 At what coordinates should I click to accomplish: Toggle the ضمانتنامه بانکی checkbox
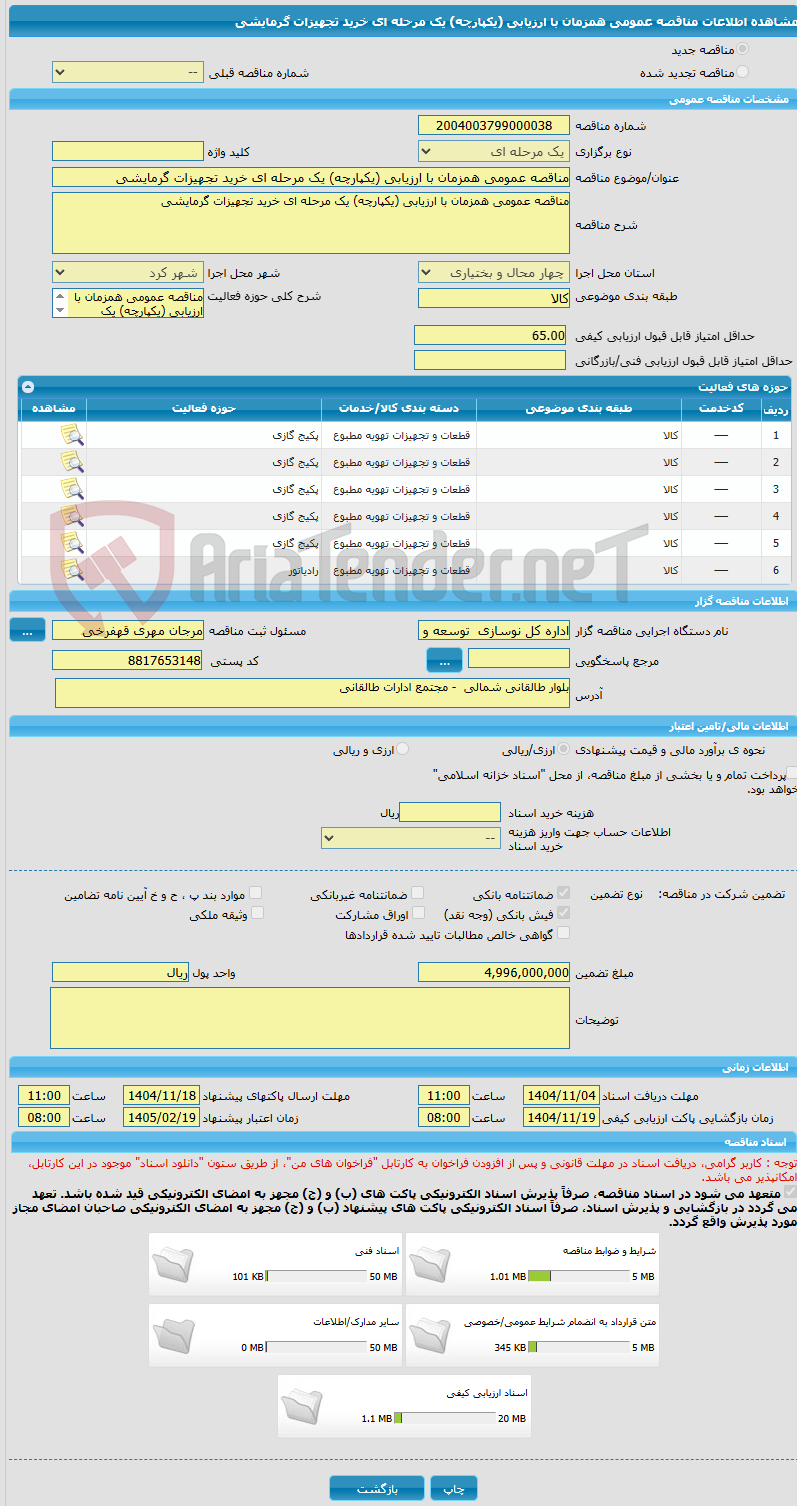(x=564, y=893)
